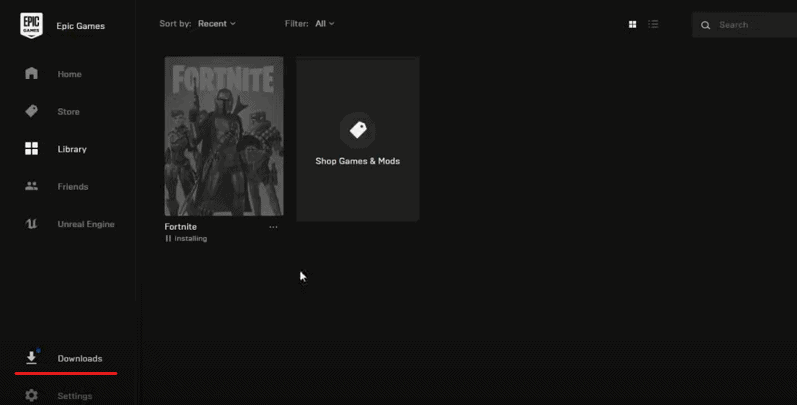
Task: Open the Store menu item
Action: (69, 112)
